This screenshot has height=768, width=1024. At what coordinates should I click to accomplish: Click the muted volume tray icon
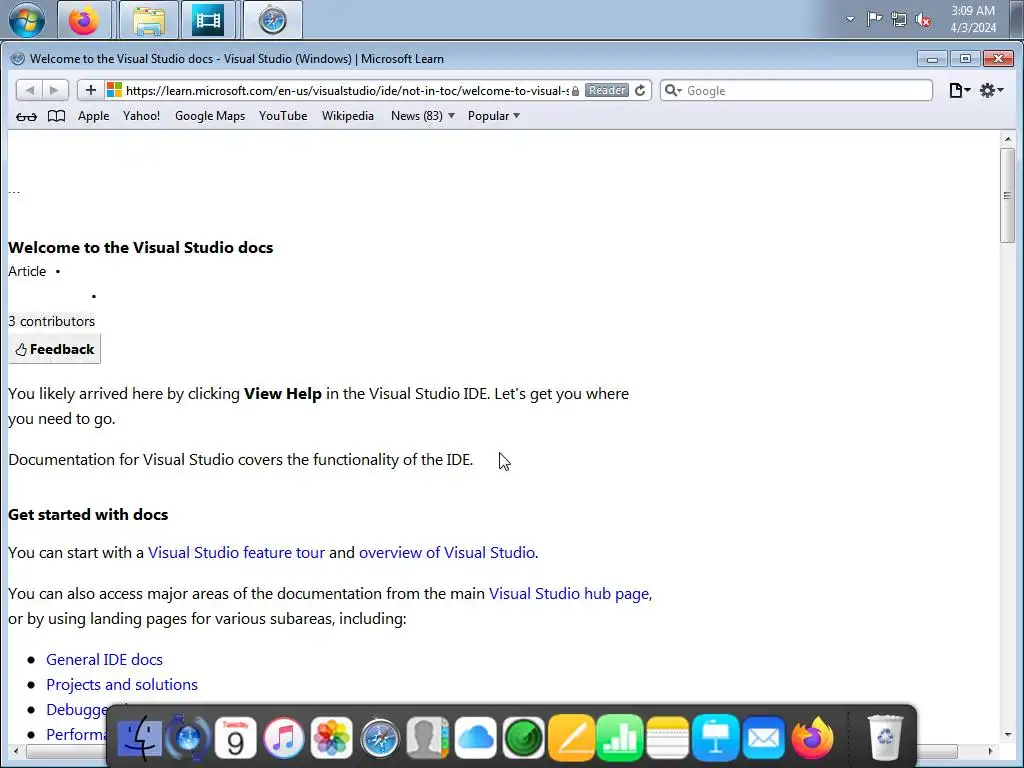coord(923,20)
